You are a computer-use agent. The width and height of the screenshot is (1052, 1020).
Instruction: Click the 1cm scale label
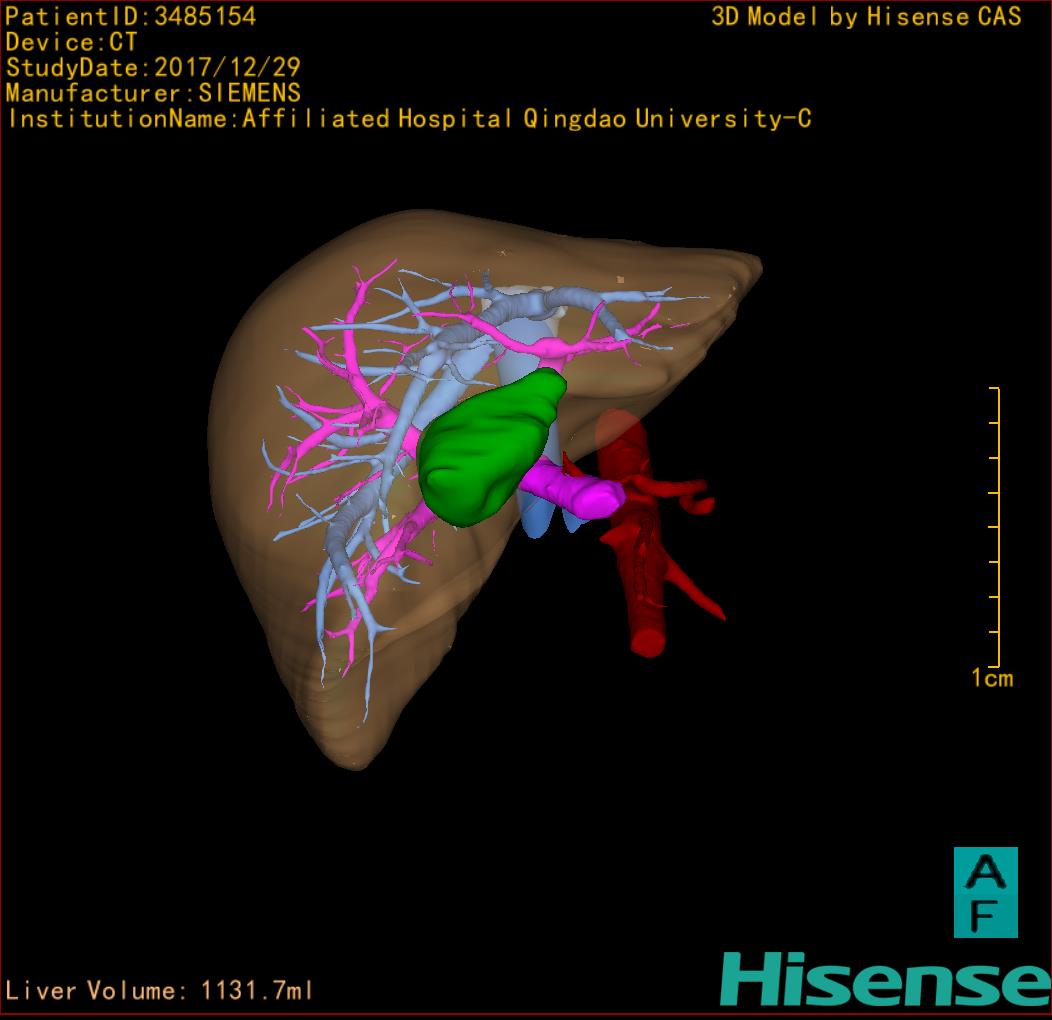991,679
